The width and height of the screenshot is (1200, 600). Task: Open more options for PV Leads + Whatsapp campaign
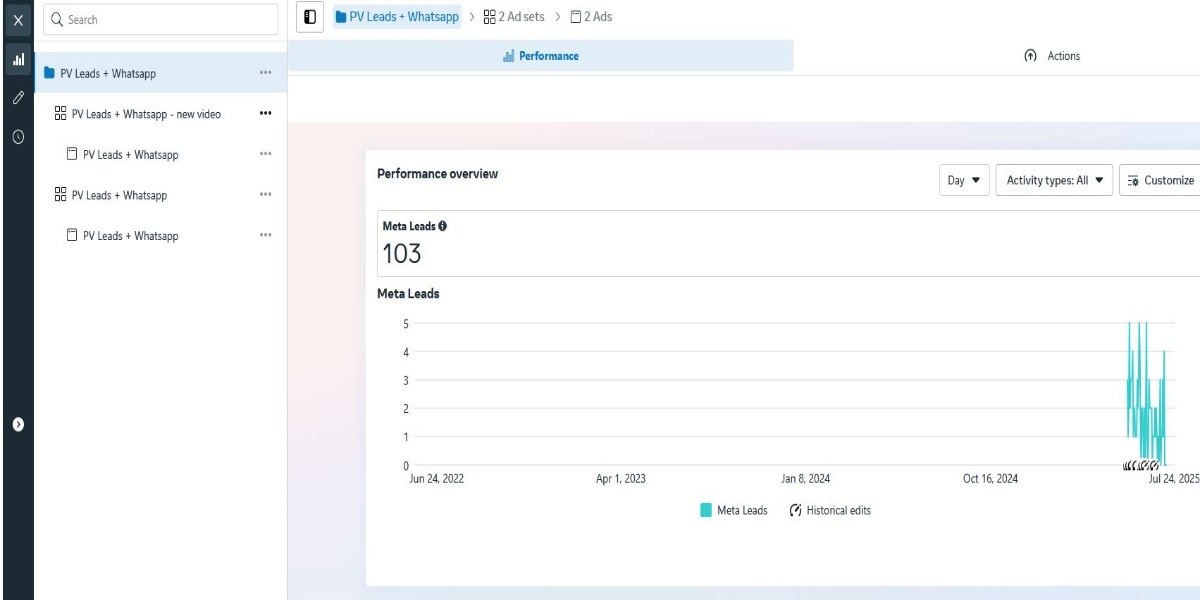[265, 73]
